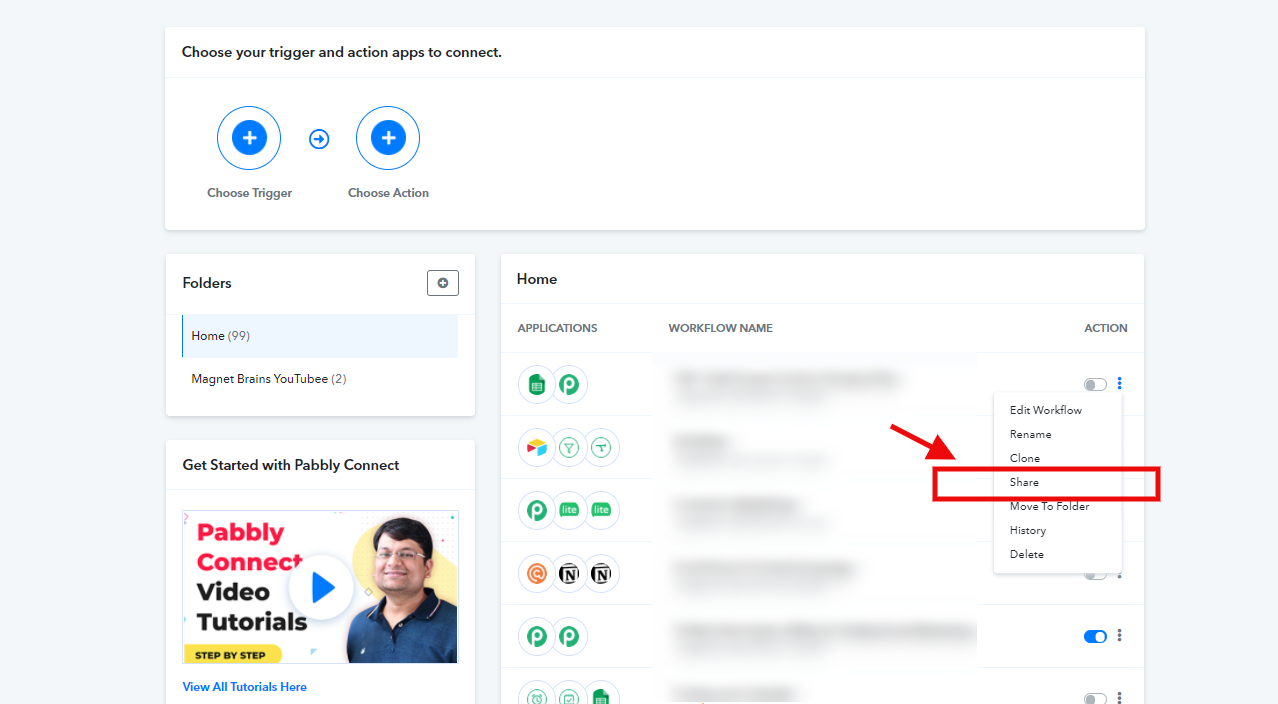Select Edit Workflow from the context menu

[x=1046, y=410]
